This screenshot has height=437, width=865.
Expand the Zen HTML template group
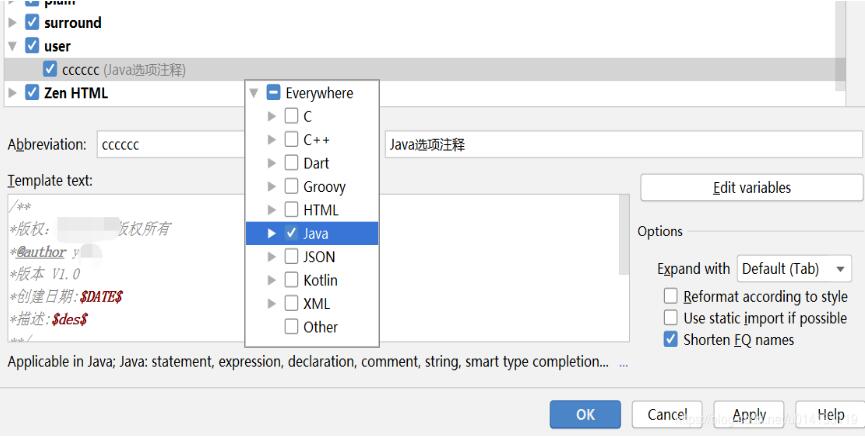coord(12,93)
